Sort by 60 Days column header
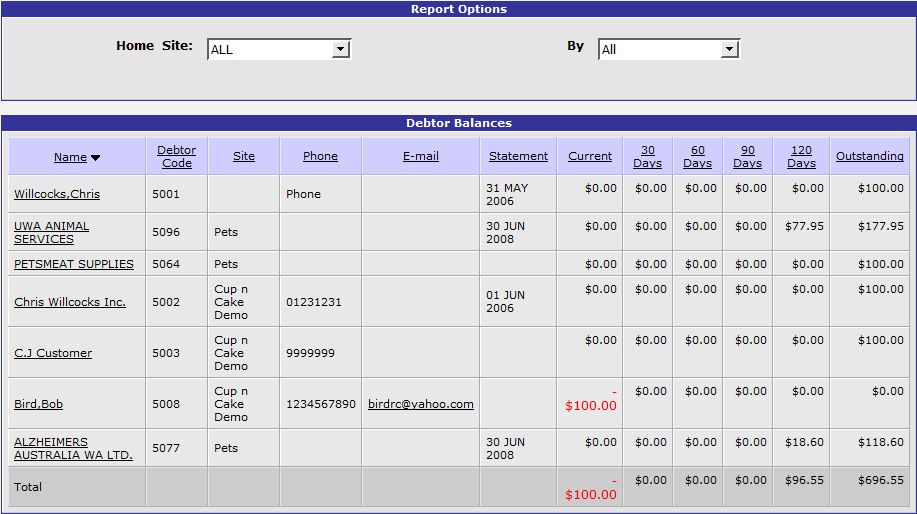This screenshot has height=514, width=917. 697,156
